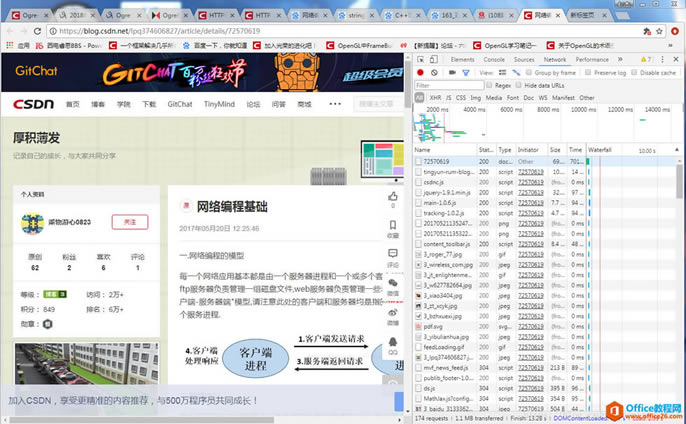
Task: Toggle the DevTools device toolbar icon
Action: 433,60
